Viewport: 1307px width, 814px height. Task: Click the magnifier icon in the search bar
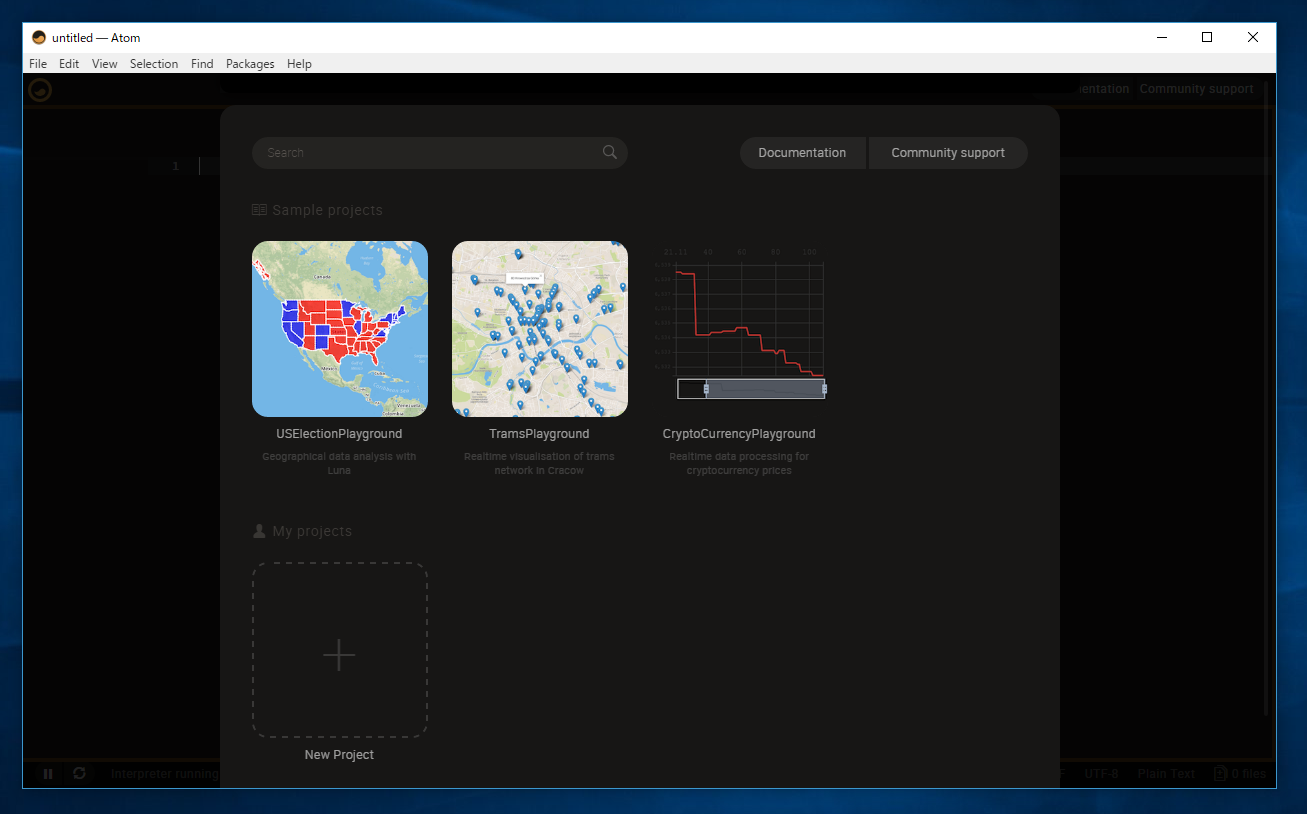610,152
